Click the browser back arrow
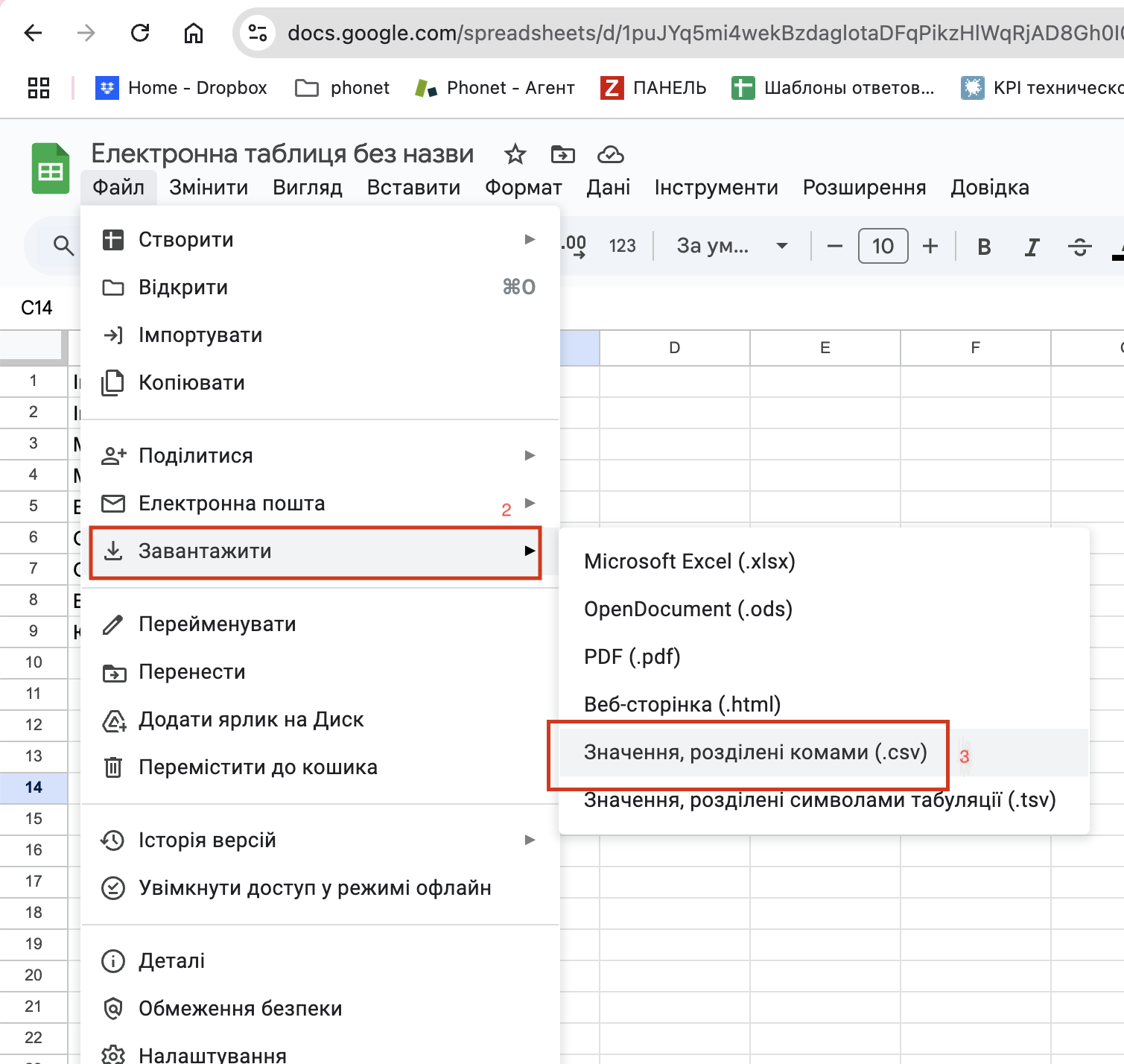 pos(33,33)
